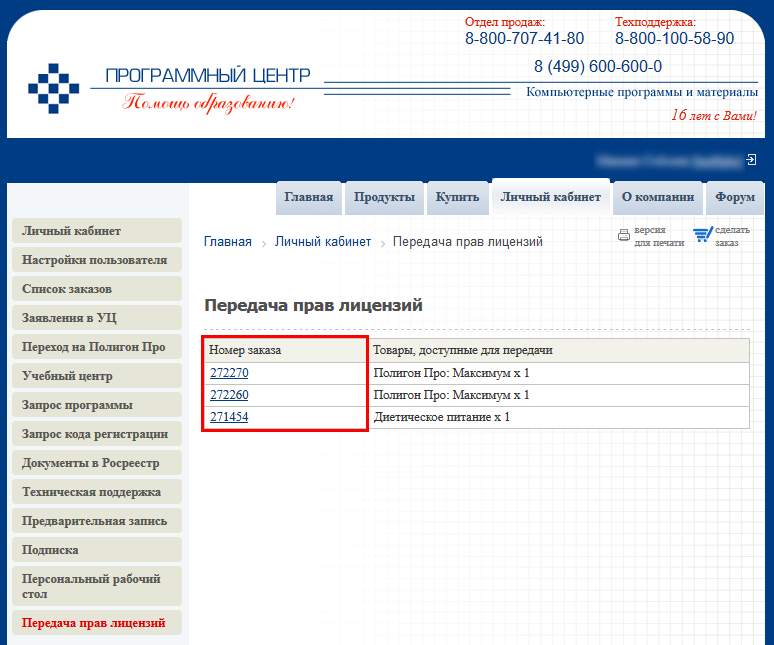Open Предварительная запись sidebar item
This screenshot has height=645, width=774.
(97, 521)
